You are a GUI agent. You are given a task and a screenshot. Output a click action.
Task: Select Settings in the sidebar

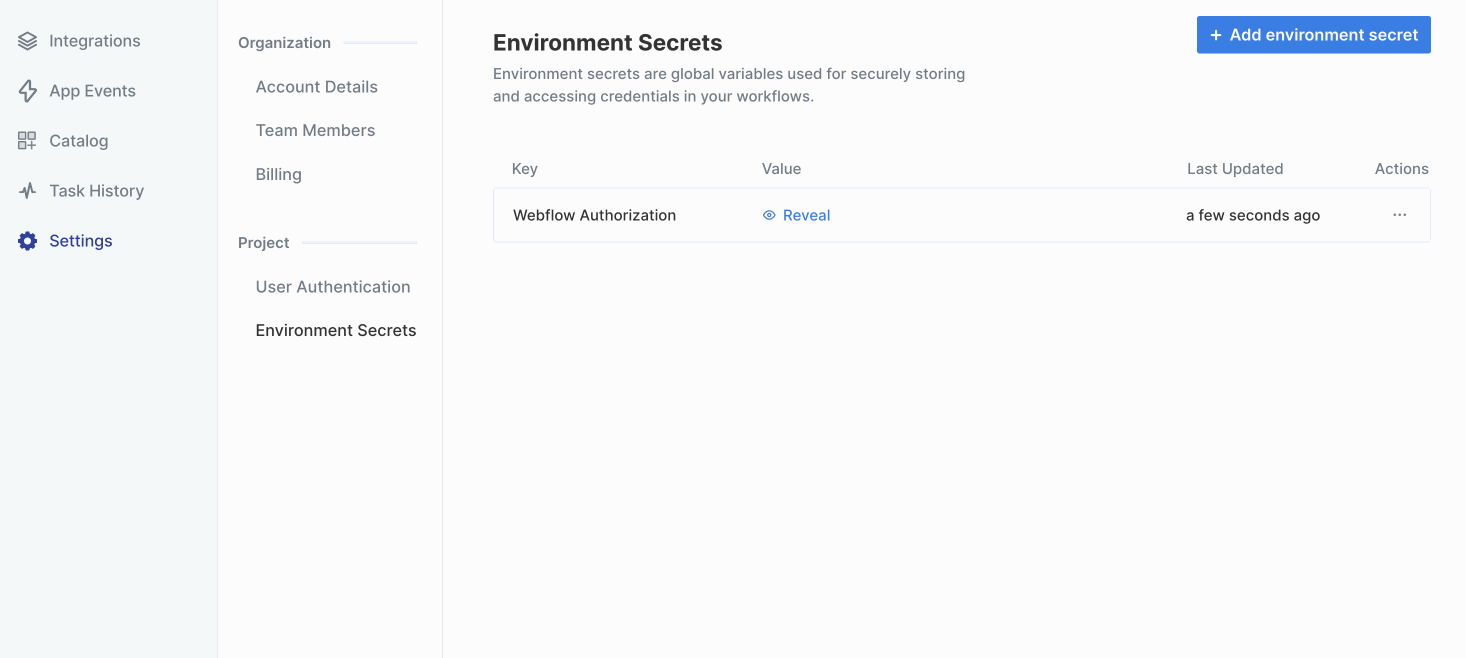[81, 241]
